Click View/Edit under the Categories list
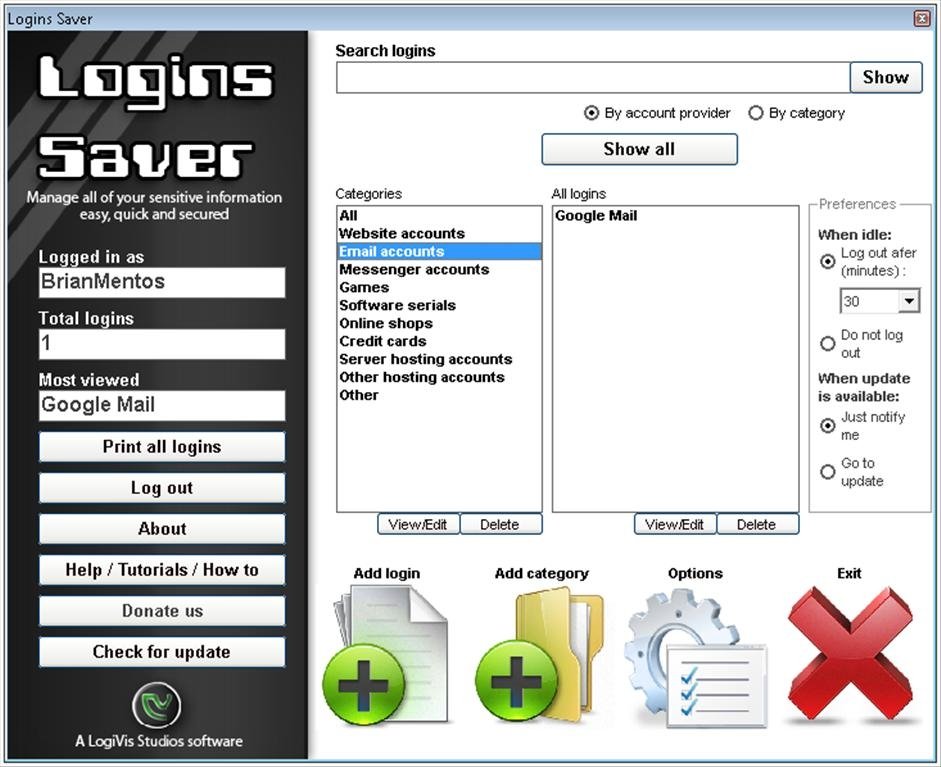941x767 pixels. [x=418, y=524]
